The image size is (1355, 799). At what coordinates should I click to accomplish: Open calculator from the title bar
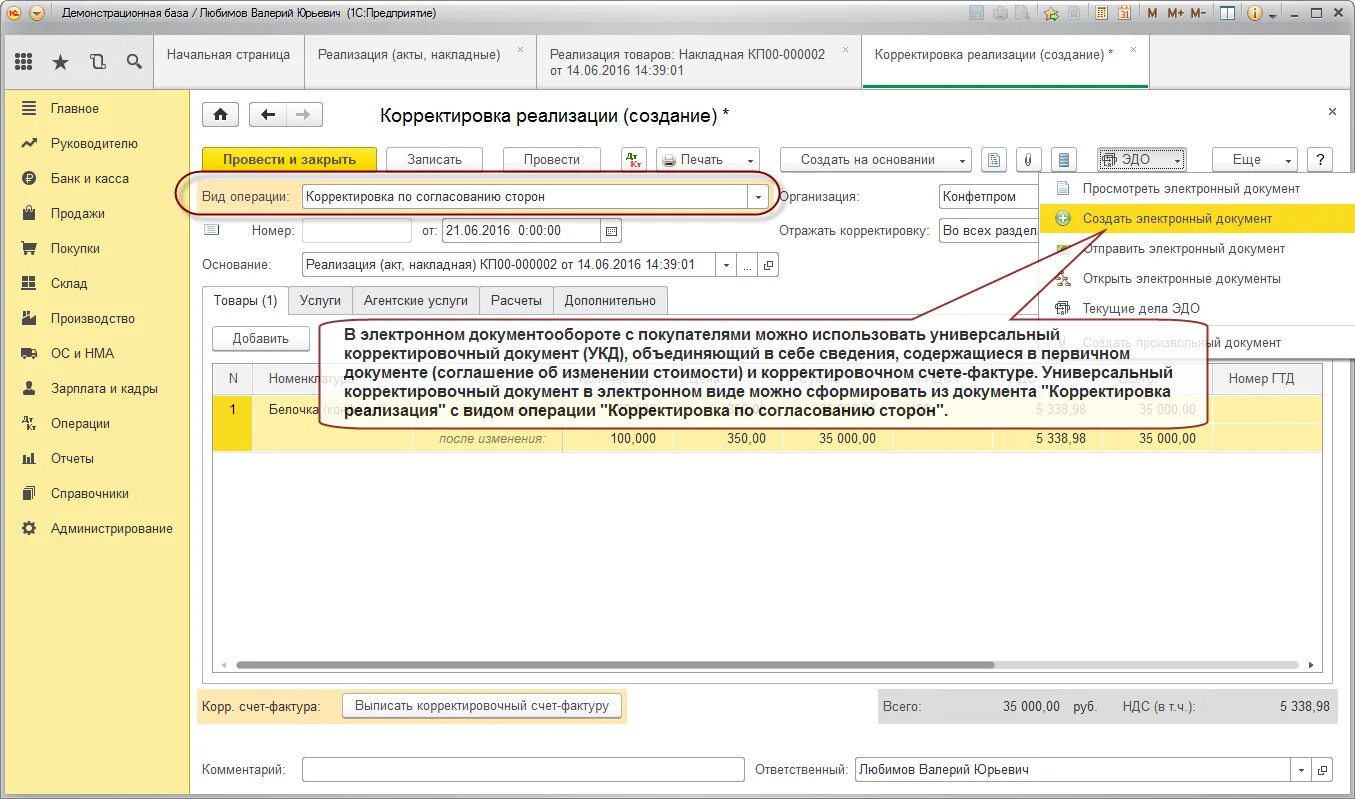pos(1101,14)
